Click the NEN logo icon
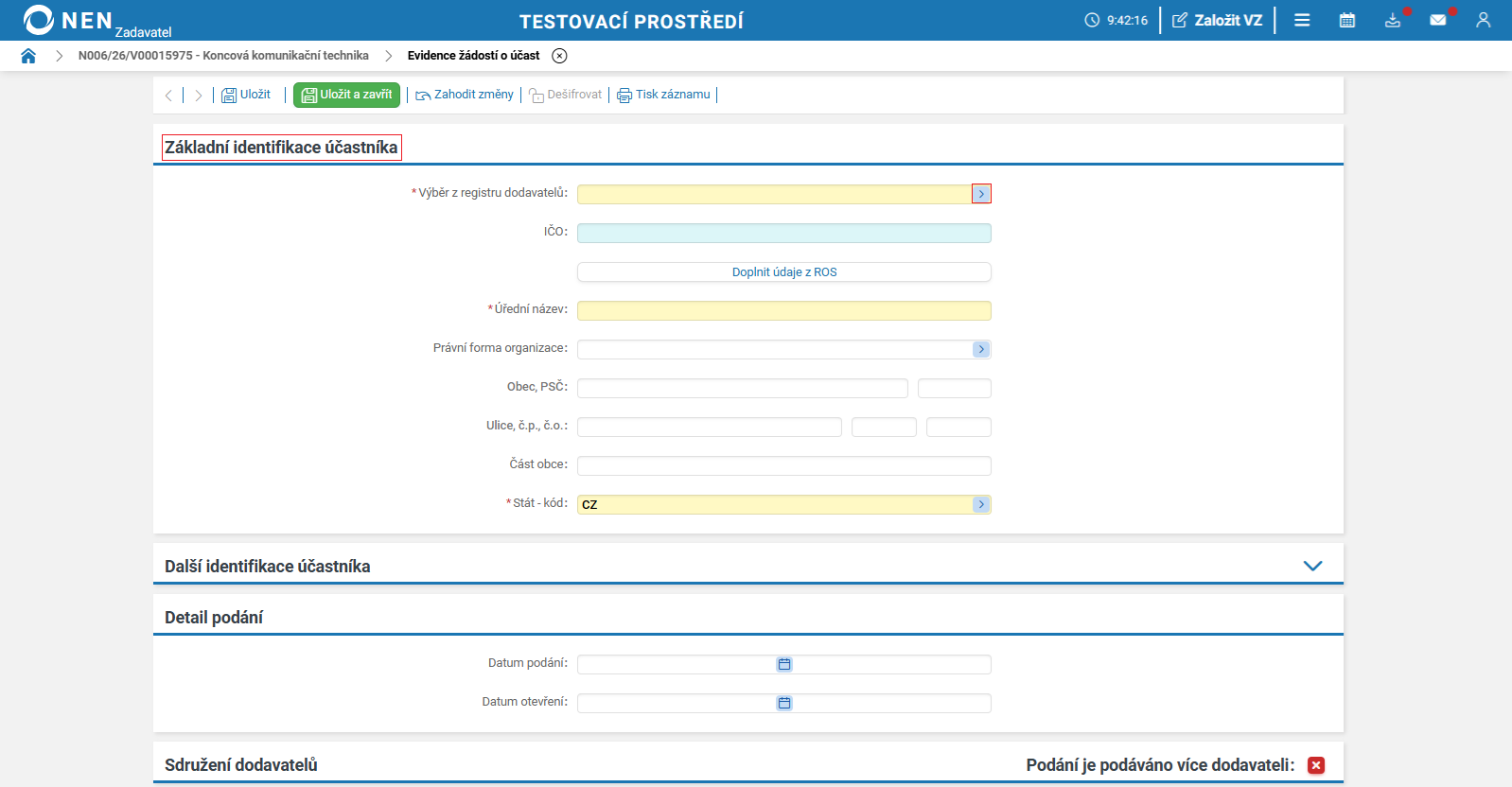The height and width of the screenshot is (787, 1512). click(x=39, y=20)
